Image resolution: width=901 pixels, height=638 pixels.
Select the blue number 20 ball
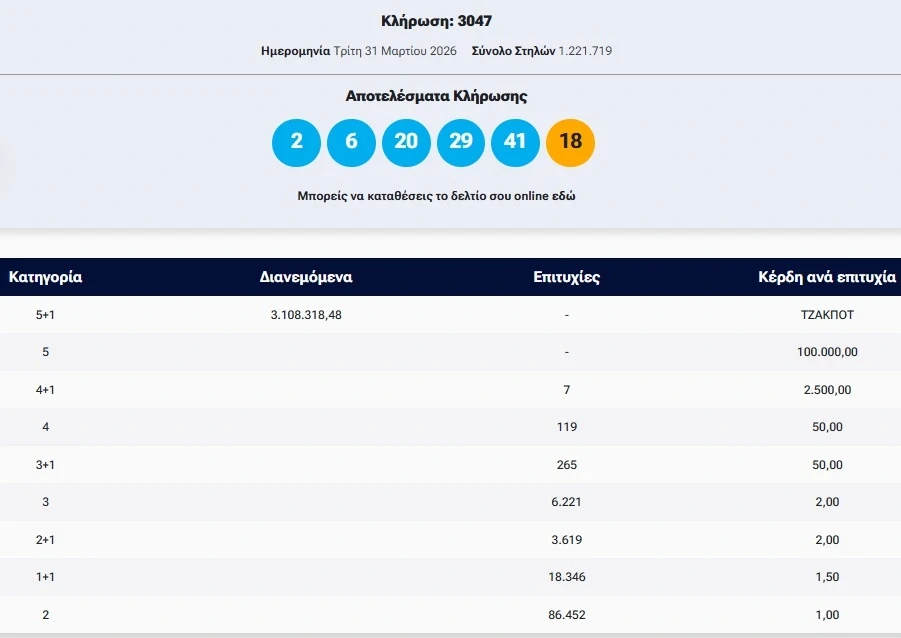pos(406,142)
